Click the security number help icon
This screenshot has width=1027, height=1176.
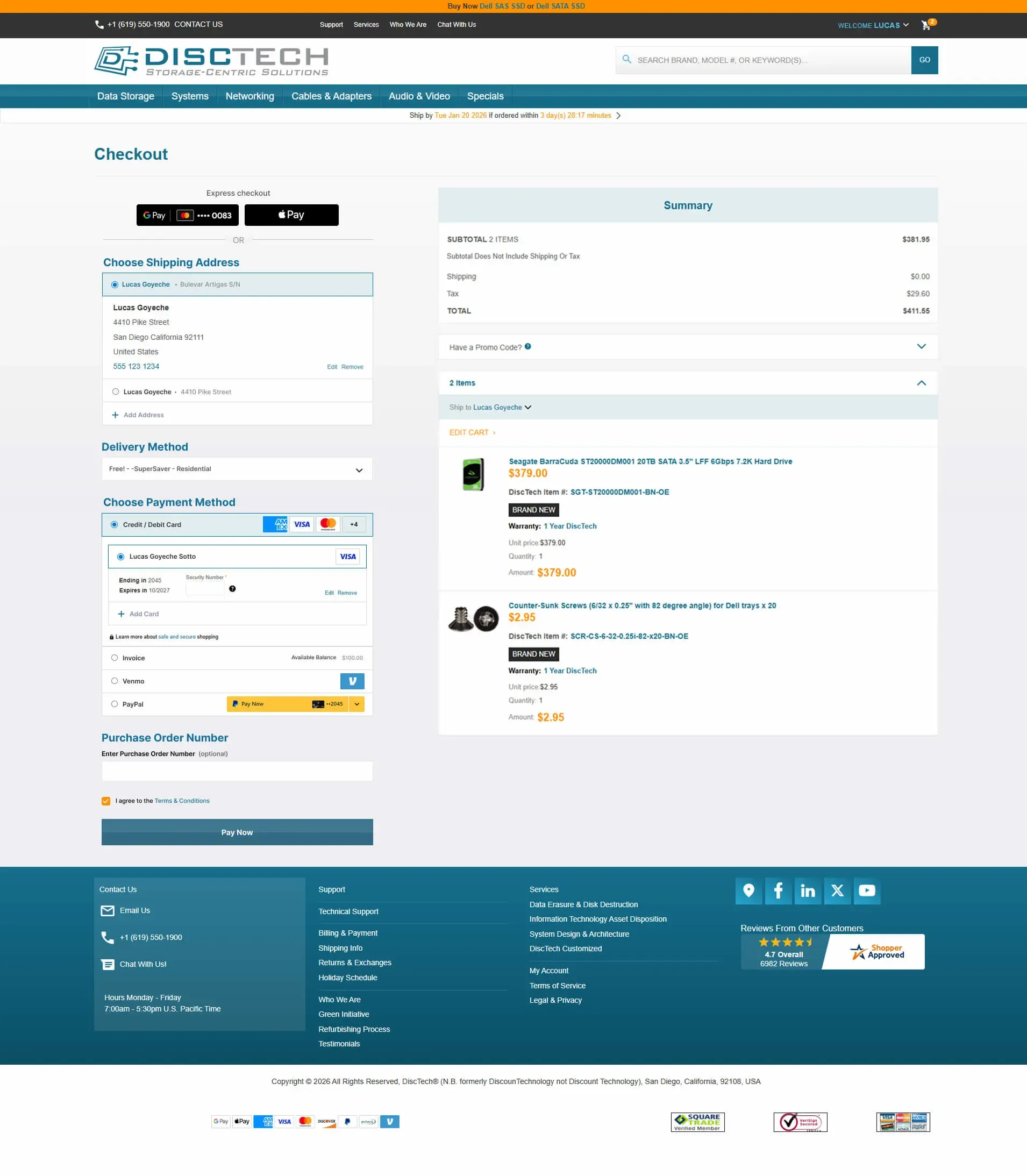coord(233,588)
